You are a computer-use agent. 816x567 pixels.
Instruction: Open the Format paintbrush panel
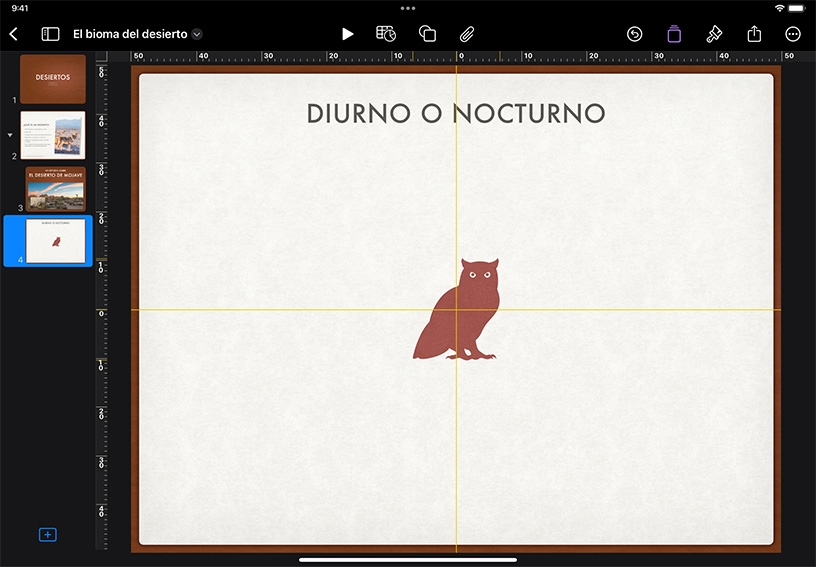pos(713,34)
